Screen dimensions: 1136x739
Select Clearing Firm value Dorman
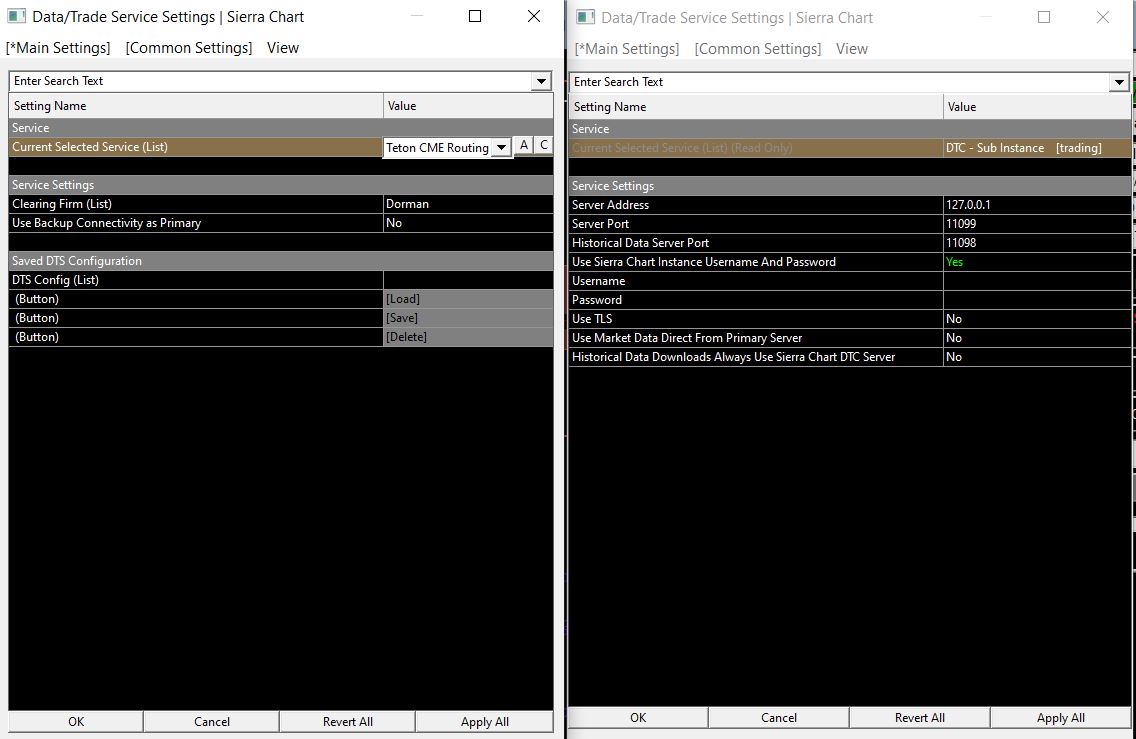468,204
